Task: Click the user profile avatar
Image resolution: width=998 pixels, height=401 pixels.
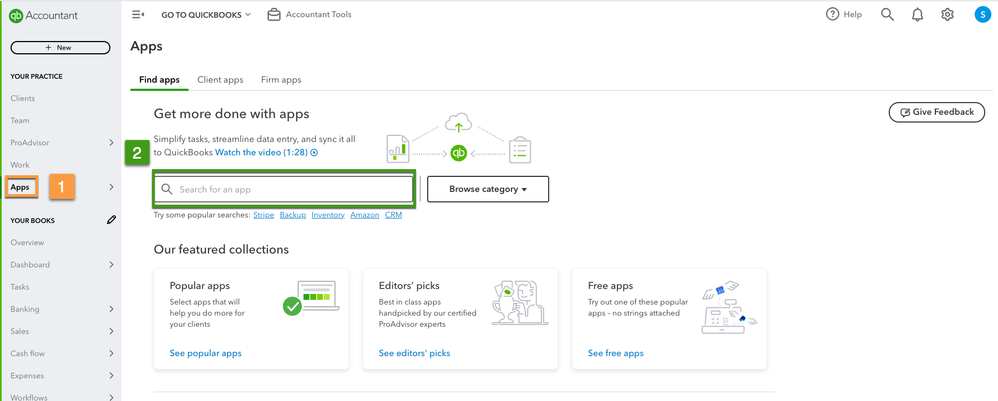Action: click(x=982, y=15)
